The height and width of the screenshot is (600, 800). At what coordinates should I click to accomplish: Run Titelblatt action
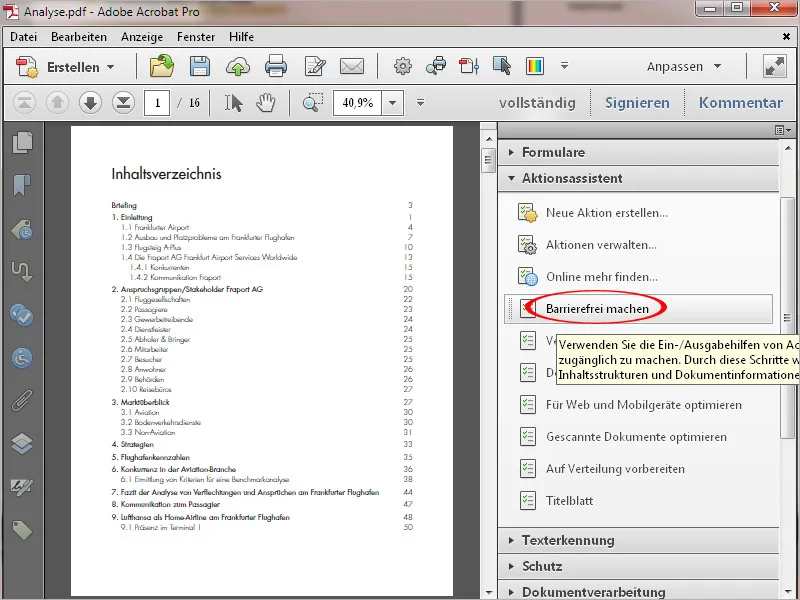point(569,501)
